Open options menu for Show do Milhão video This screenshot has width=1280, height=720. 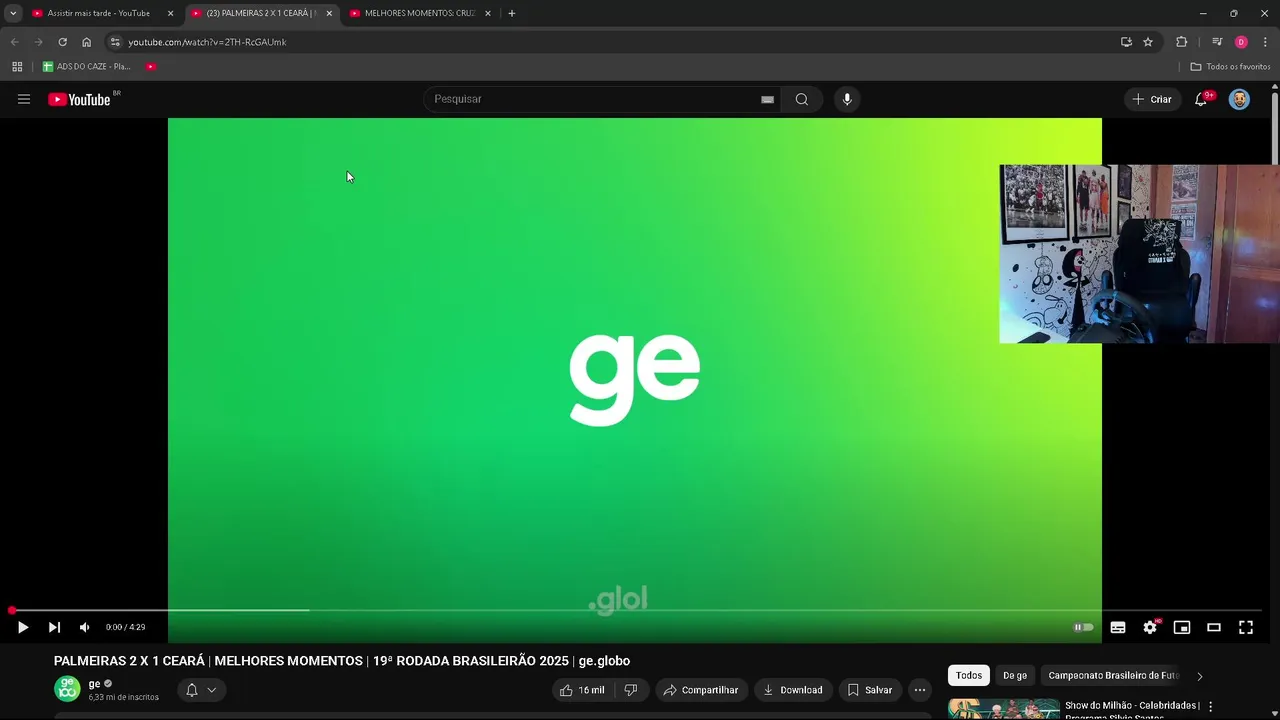(1211, 707)
